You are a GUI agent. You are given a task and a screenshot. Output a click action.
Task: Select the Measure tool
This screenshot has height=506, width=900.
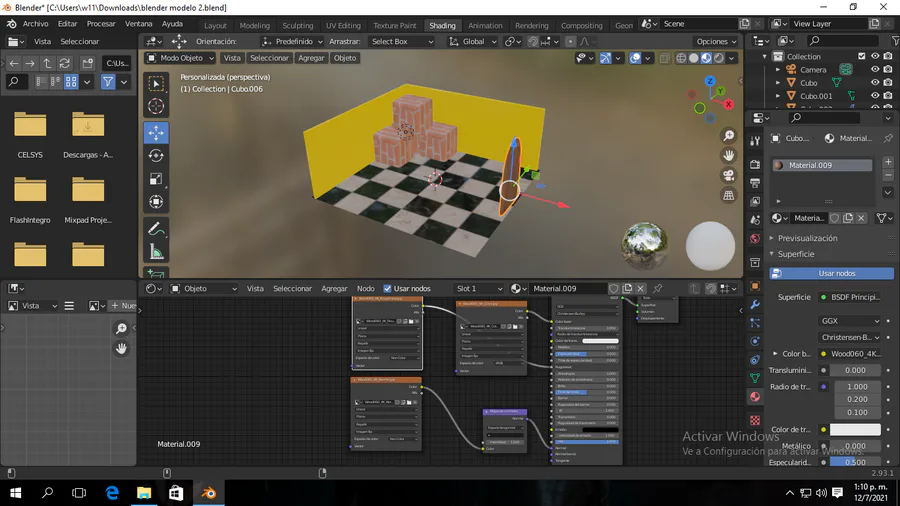(x=156, y=252)
